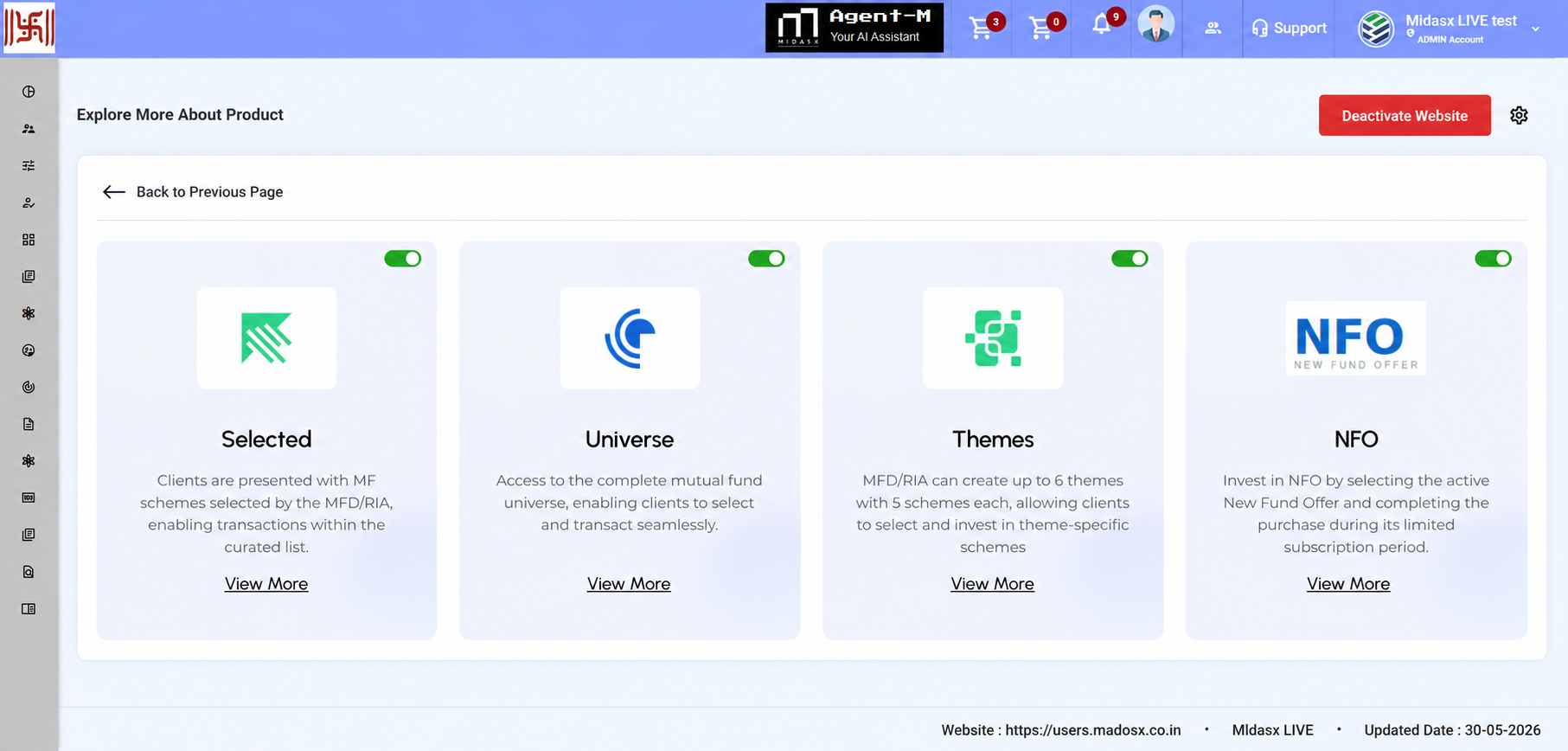
Task: Disable the Themes product switch
Action: pyautogui.click(x=1130, y=259)
